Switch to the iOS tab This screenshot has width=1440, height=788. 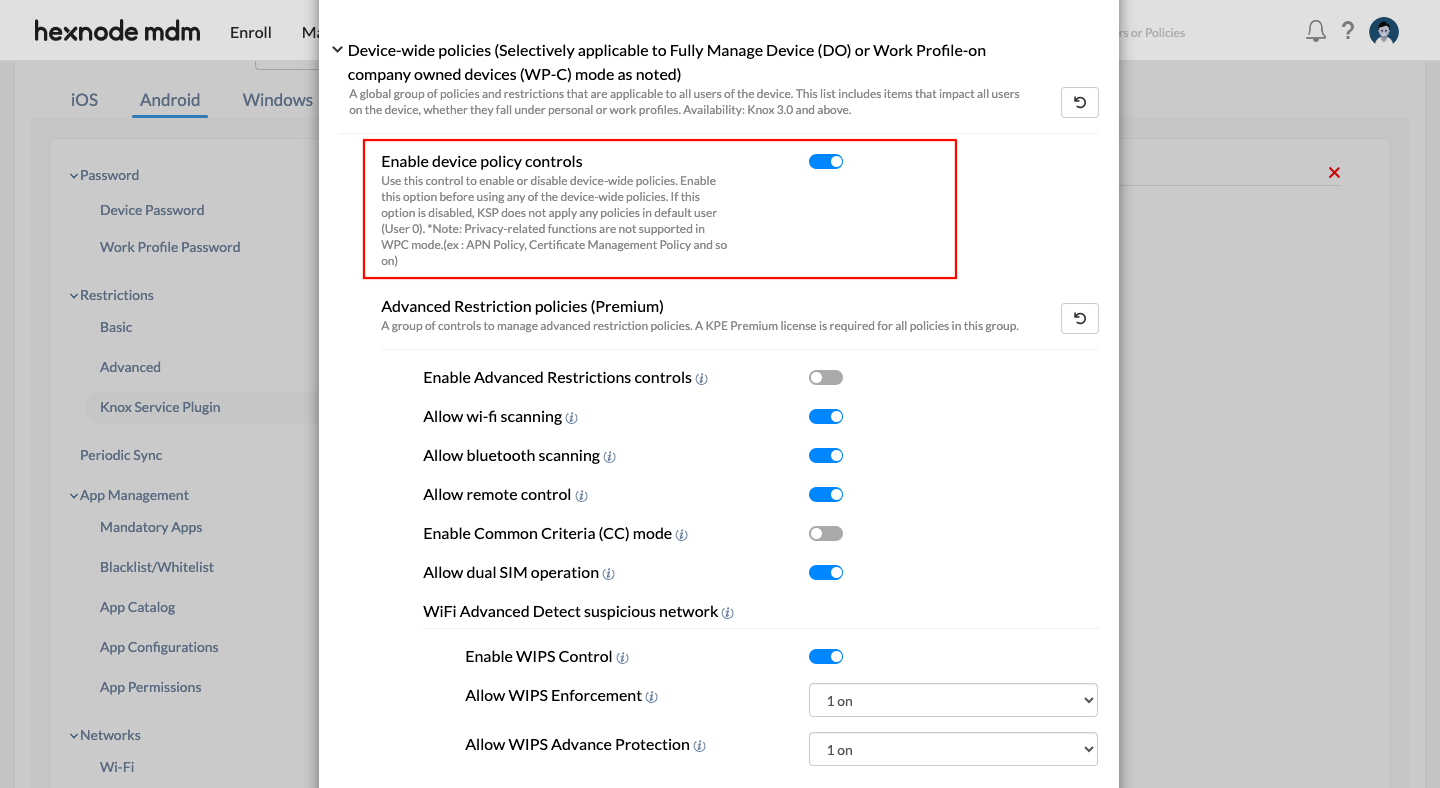(x=85, y=100)
